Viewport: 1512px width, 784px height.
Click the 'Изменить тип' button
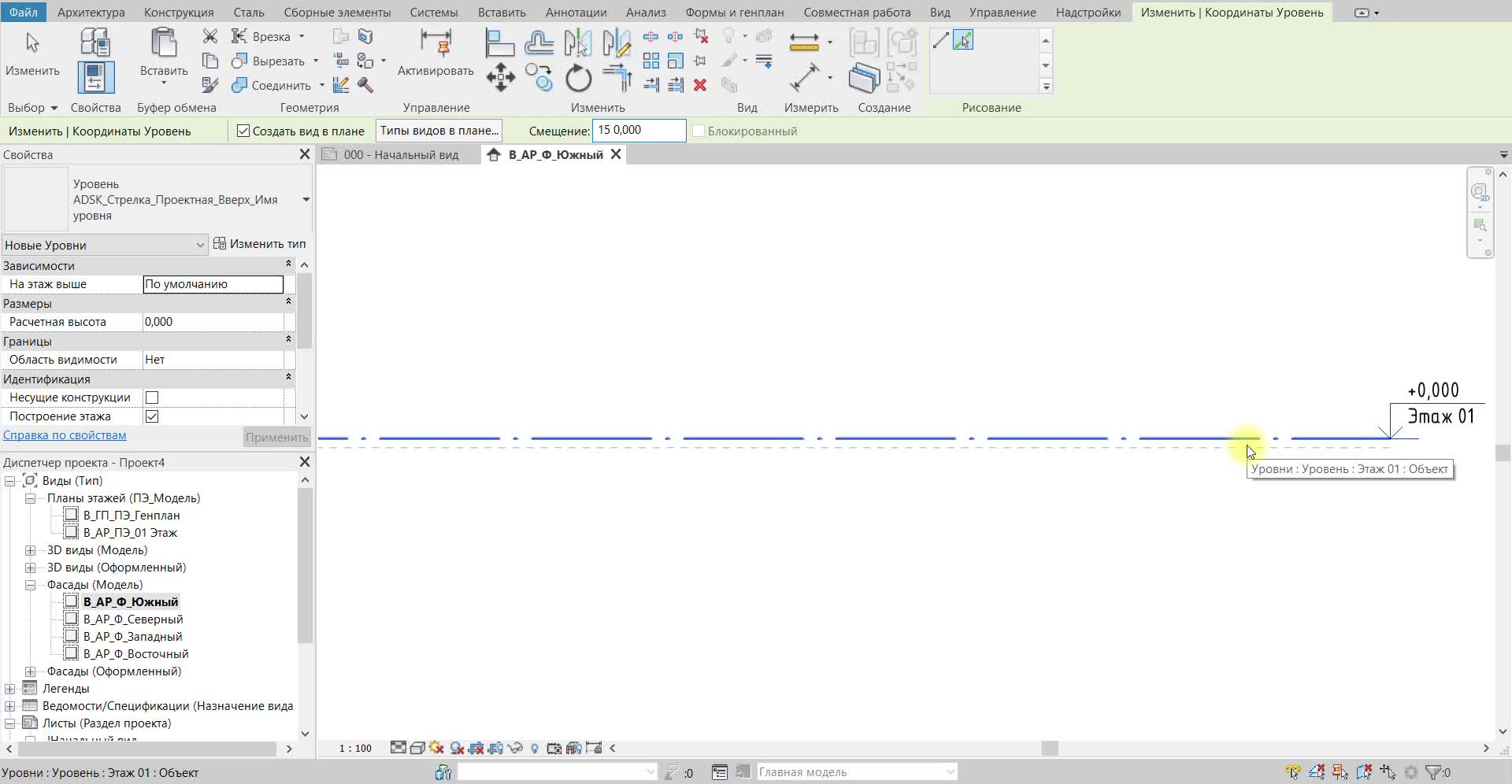260,244
